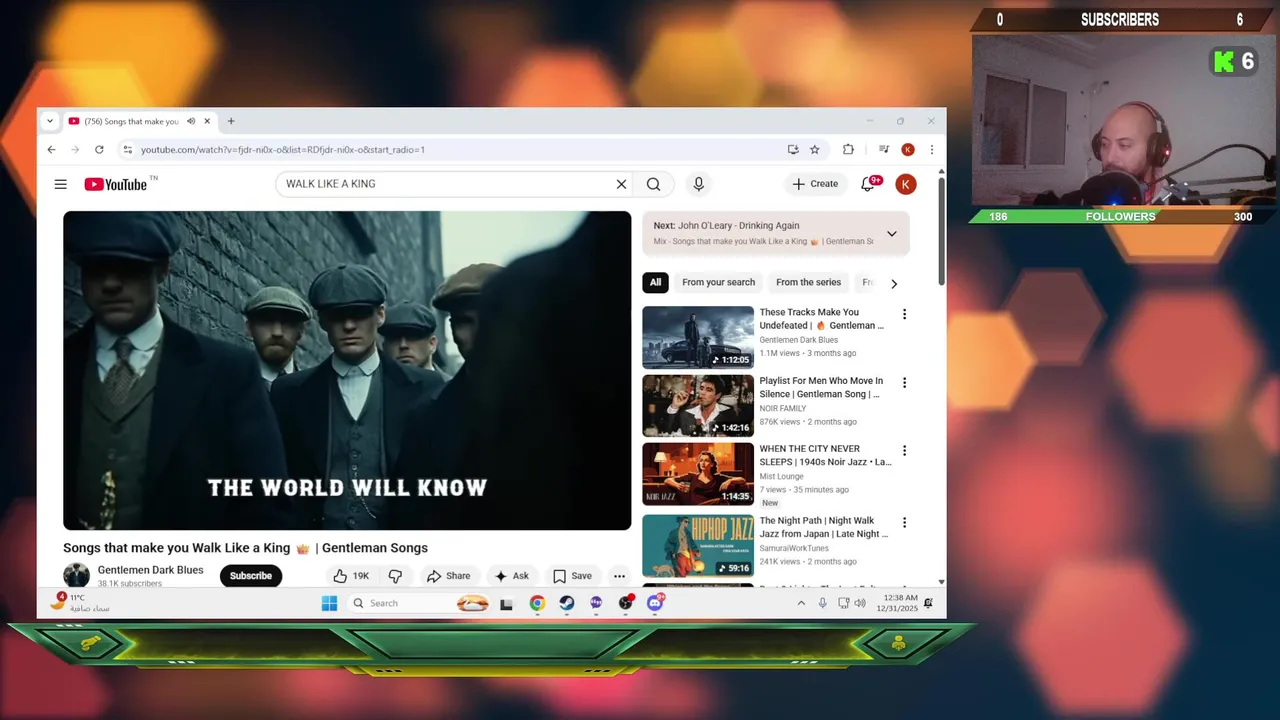Open the YouTube account avatar menu

tap(906, 184)
